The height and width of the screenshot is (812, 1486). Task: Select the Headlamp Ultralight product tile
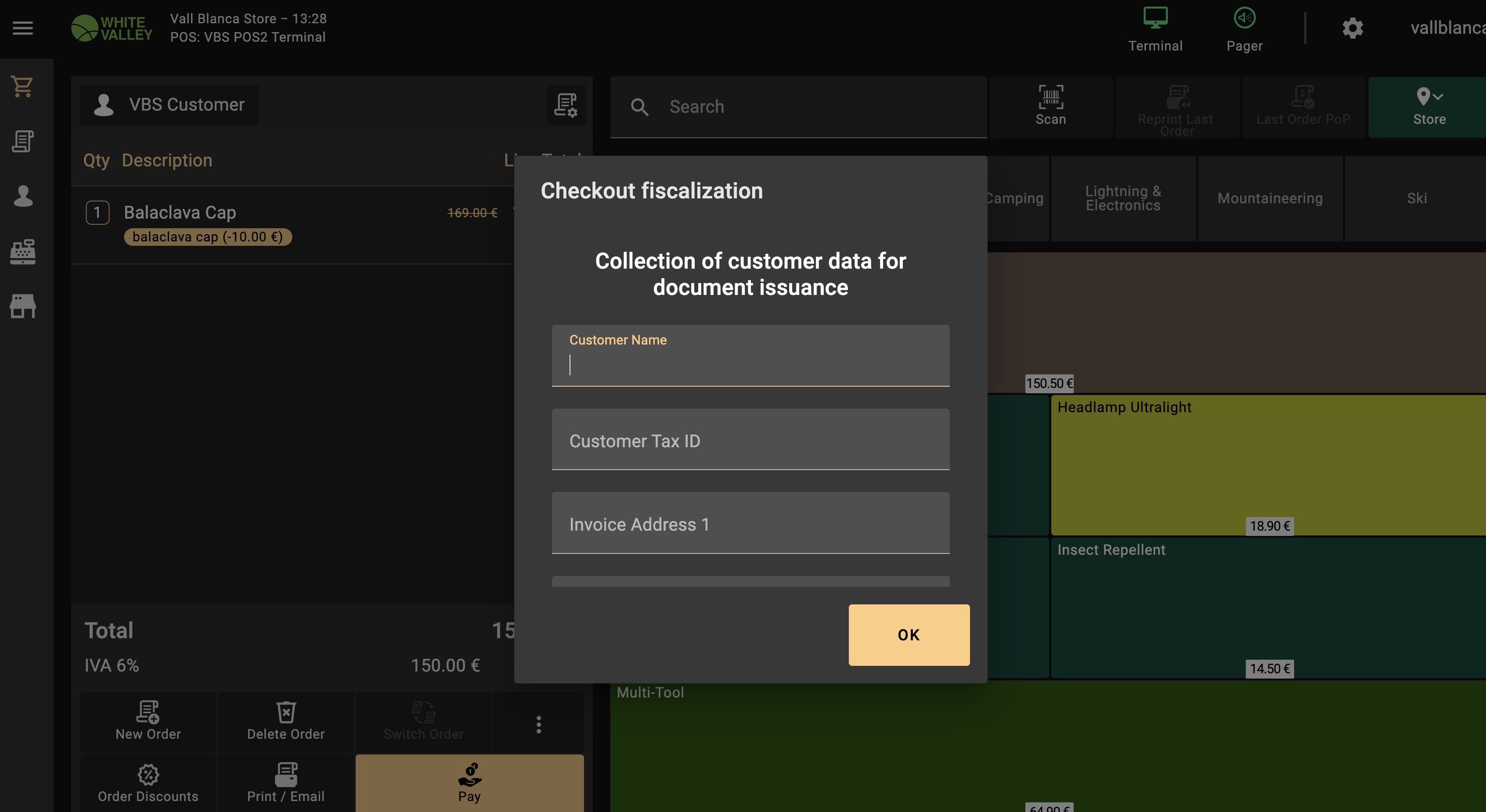(1269, 465)
